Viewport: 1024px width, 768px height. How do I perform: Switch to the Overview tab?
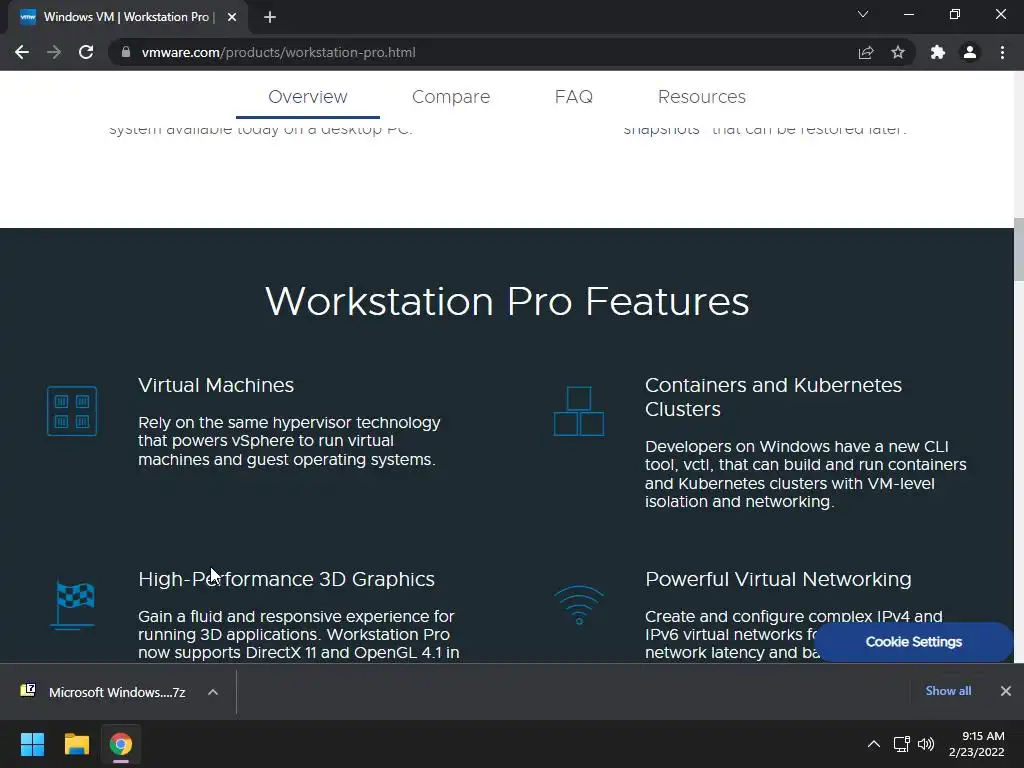pyautogui.click(x=308, y=97)
